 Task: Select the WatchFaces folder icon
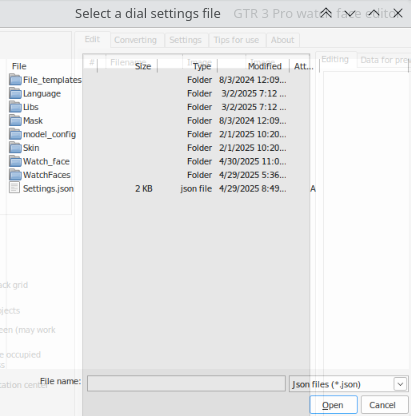coord(15,175)
